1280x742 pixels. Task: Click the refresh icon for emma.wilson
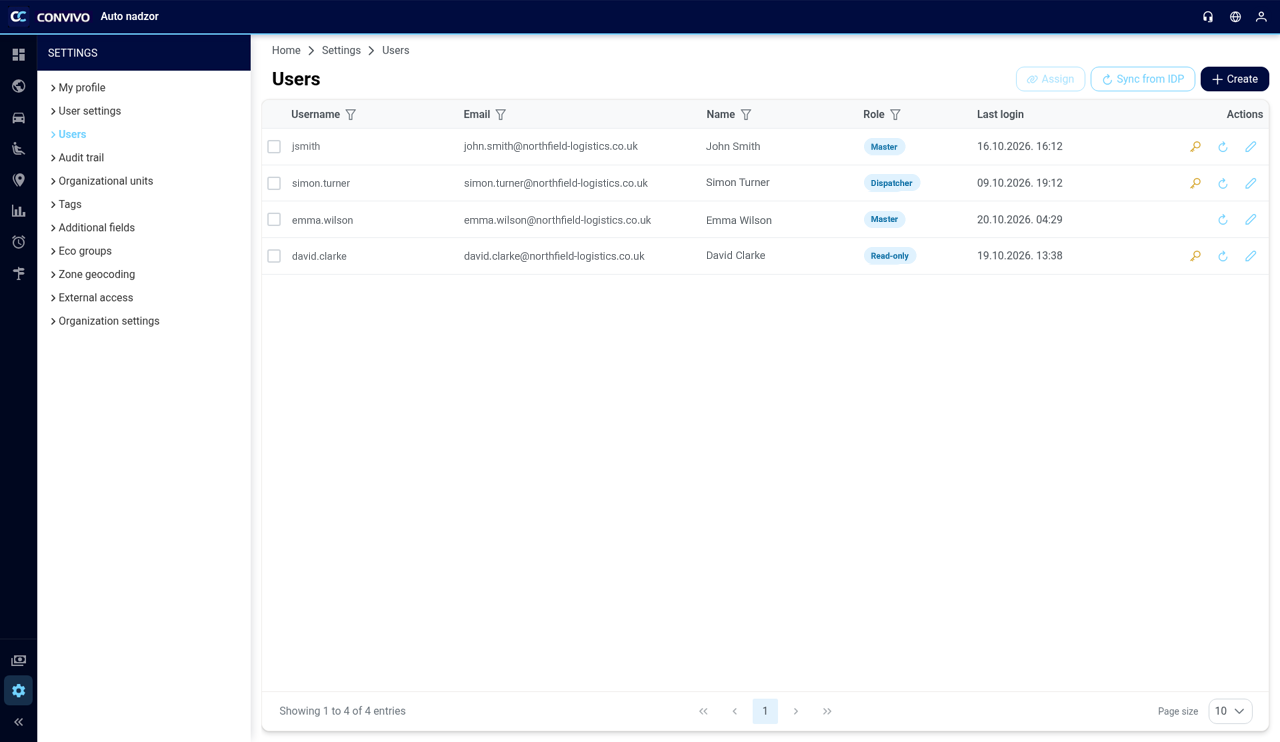pos(1223,220)
